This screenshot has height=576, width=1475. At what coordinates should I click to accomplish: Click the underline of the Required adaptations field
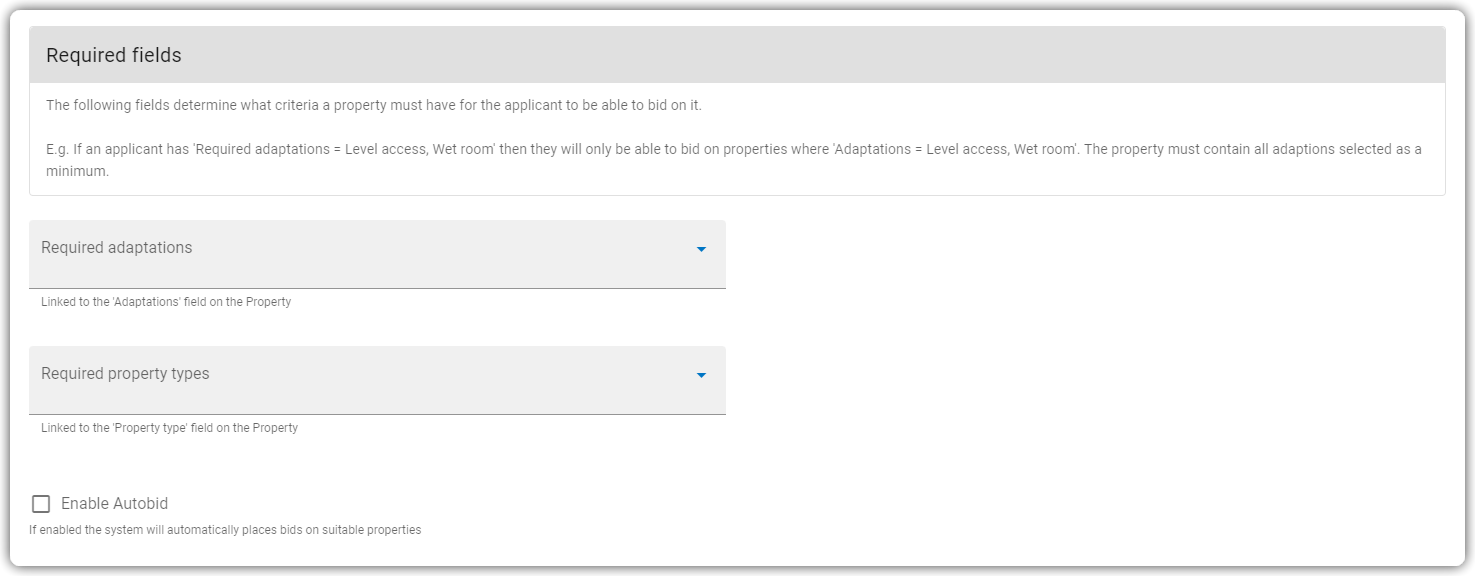377,288
